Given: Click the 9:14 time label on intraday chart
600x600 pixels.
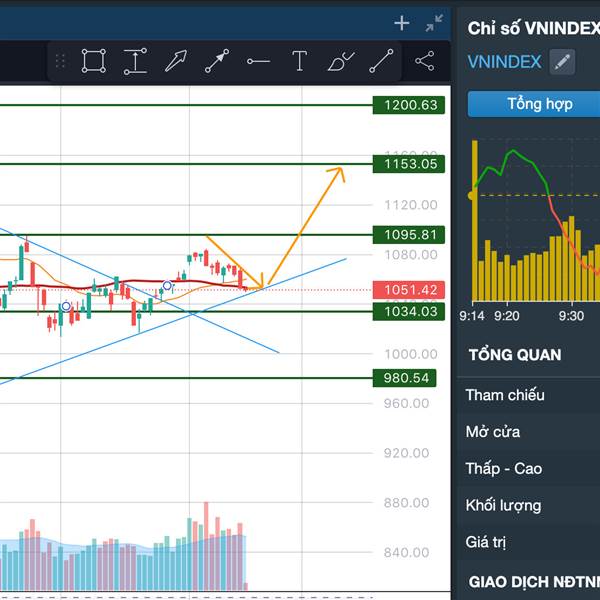Looking at the screenshot, I should click(472, 316).
